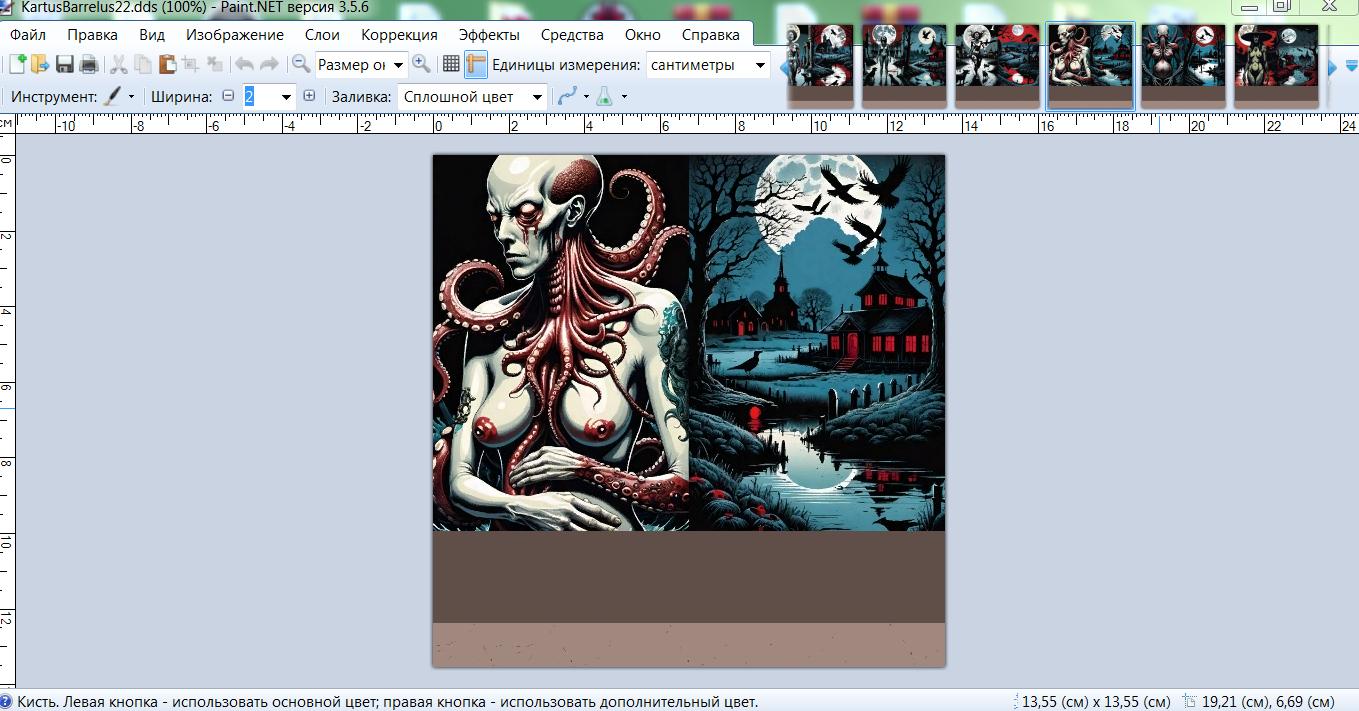Save the image with the floppy disk icon

pos(65,65)
